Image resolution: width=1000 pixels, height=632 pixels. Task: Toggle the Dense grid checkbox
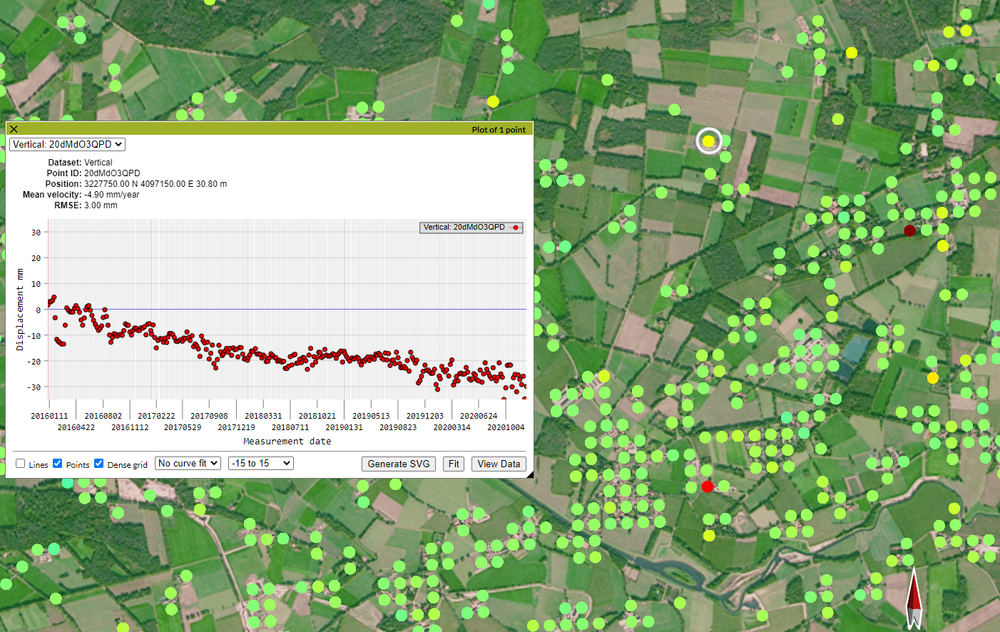click(x=99, y=464)
